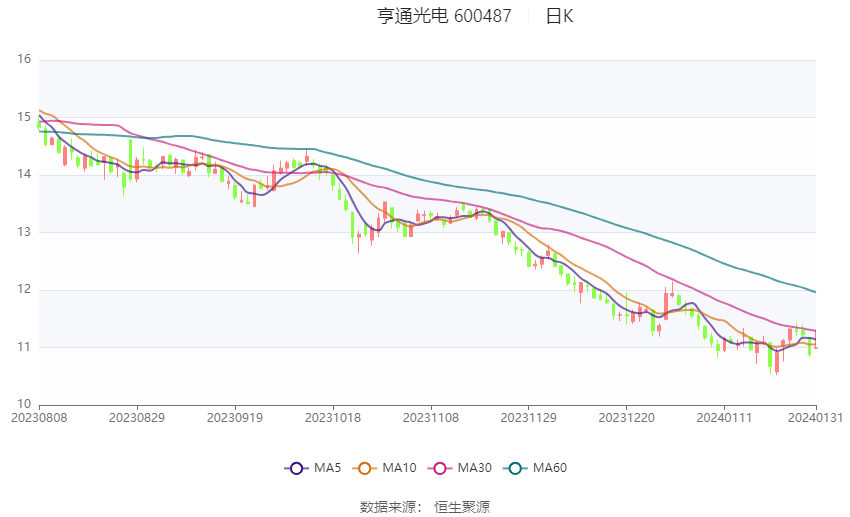Click the x-axis date 20240111
Image resolution: width=850 pixels, height=517 pixels.
click(724, 418)
